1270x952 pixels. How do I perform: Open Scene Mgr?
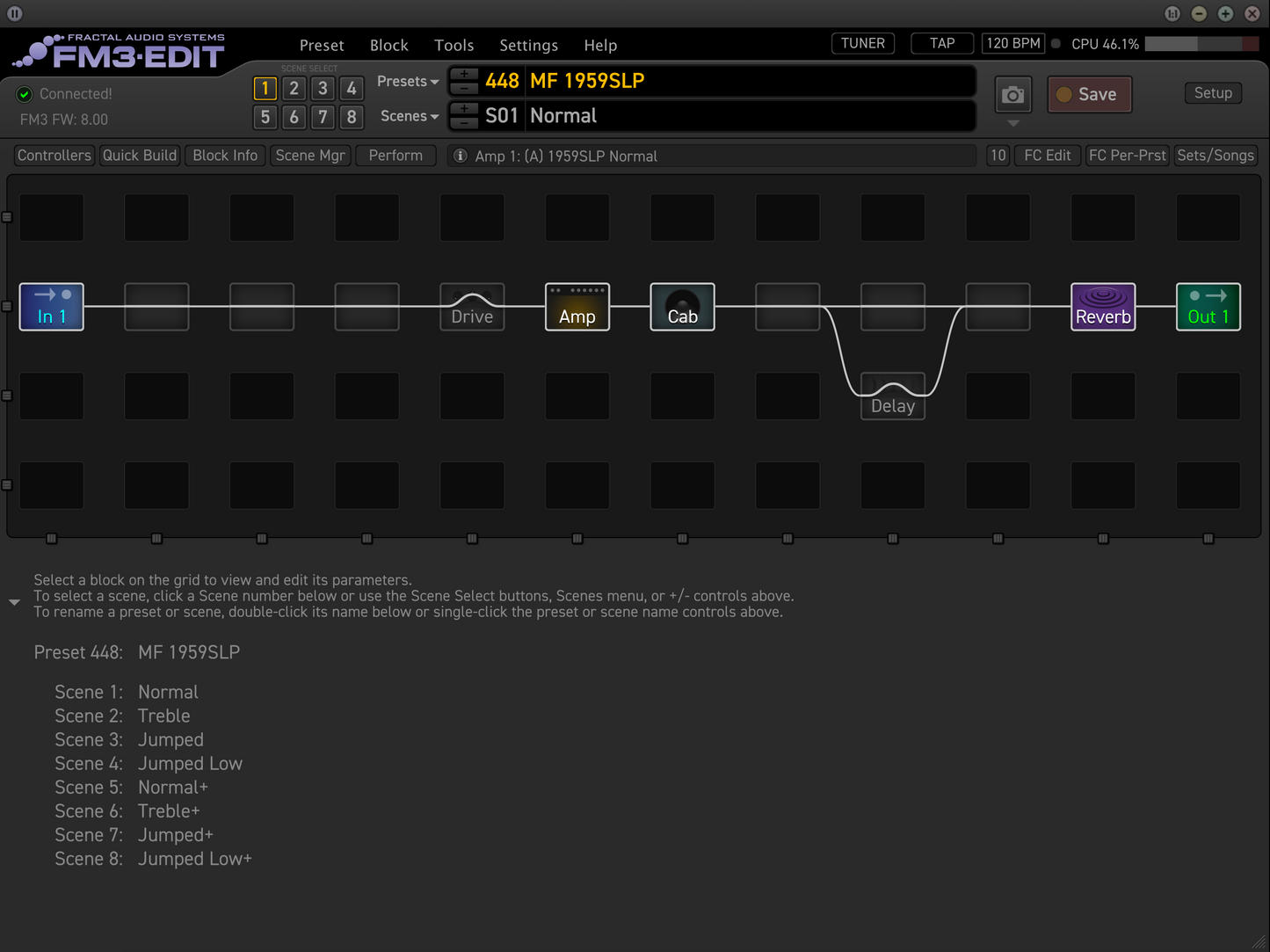tap(310, 156)
